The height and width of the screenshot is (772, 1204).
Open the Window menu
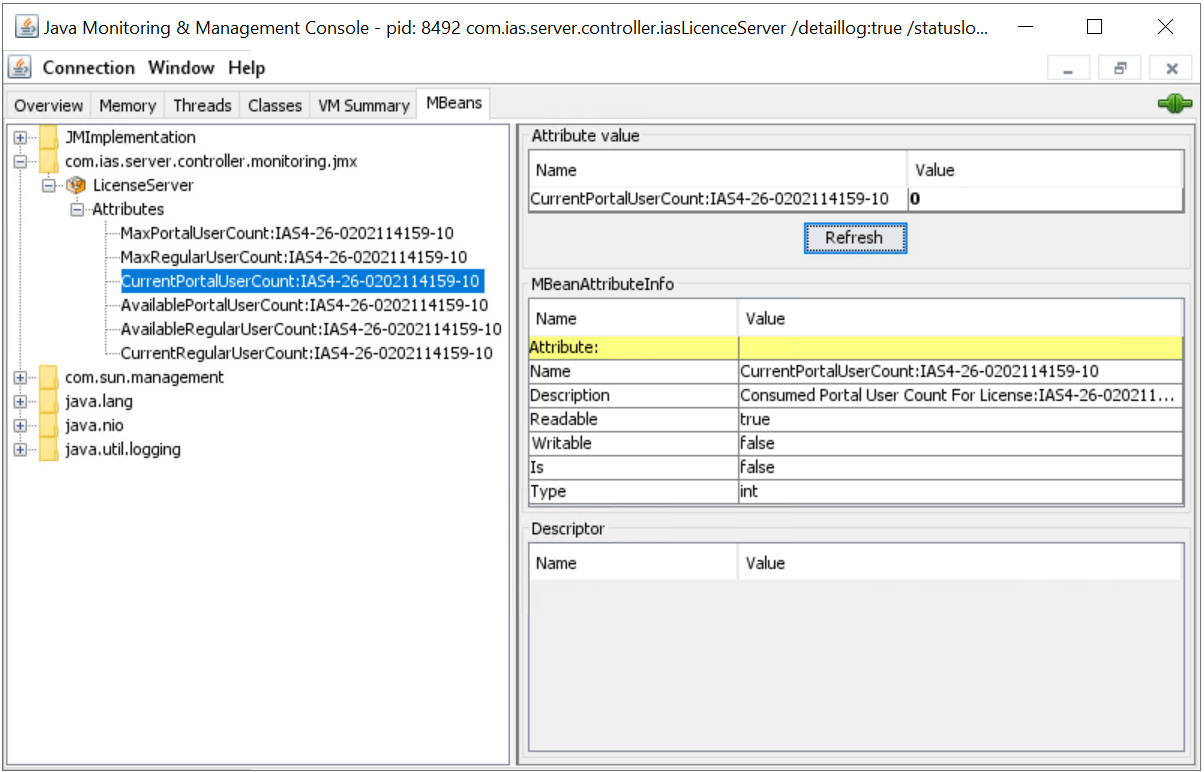pos(181,68)
